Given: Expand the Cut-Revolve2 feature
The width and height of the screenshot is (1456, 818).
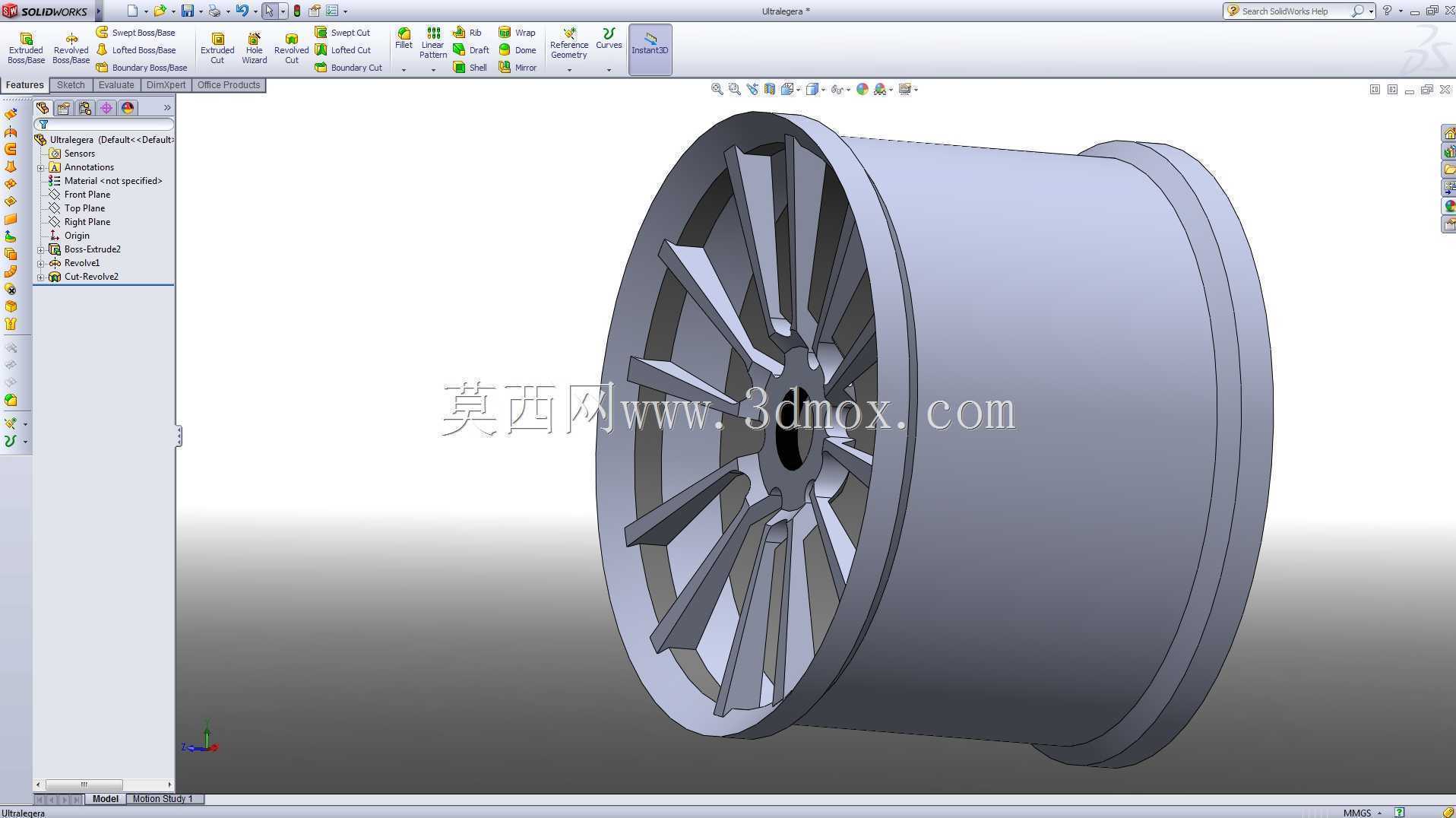Looking at the screenshot, I should [x=41, y=277].
